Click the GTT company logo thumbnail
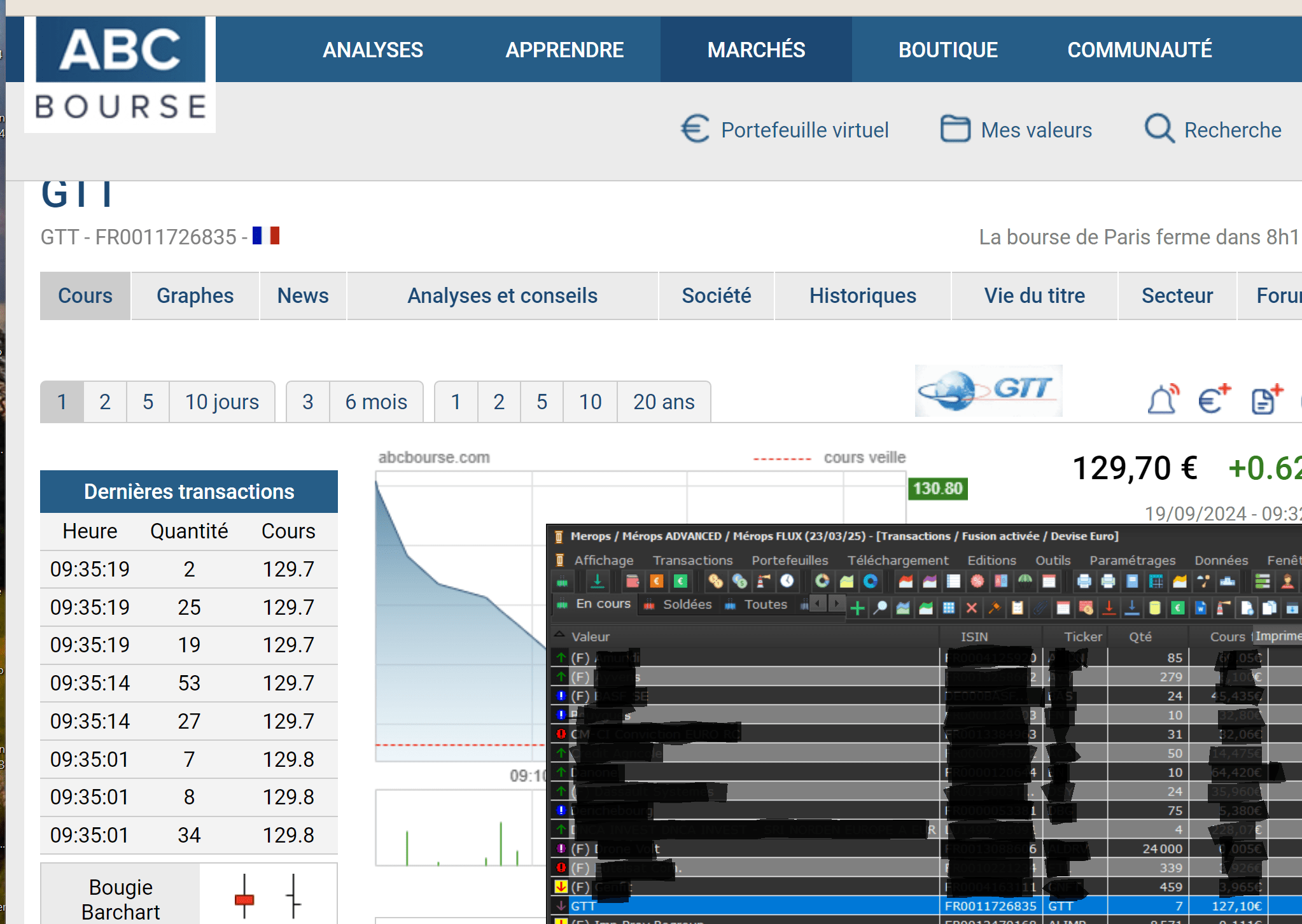Viewport: 1302px width, 924px height. pos(988,391)
